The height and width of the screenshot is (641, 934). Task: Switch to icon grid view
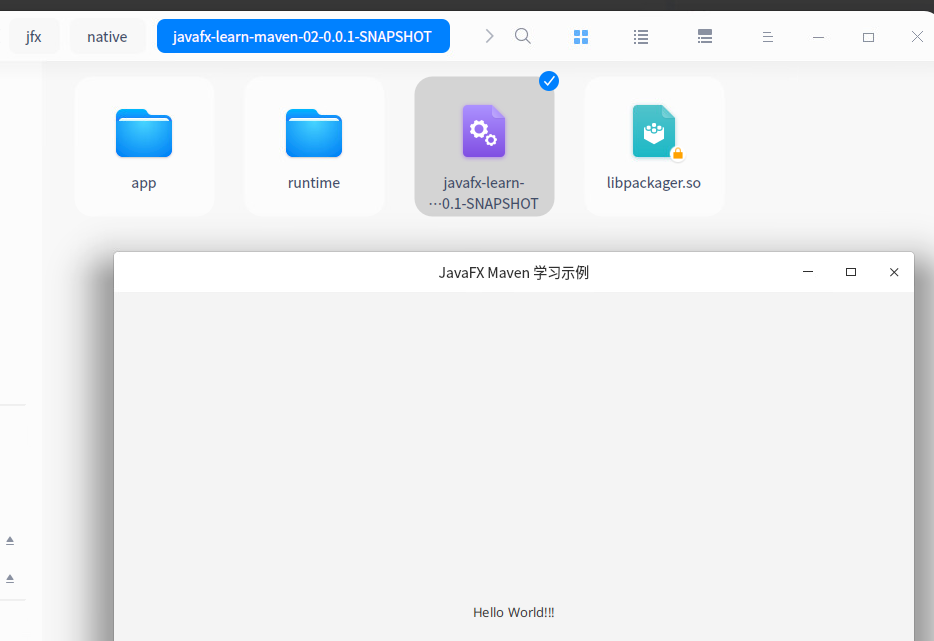(x=581, y=37)
